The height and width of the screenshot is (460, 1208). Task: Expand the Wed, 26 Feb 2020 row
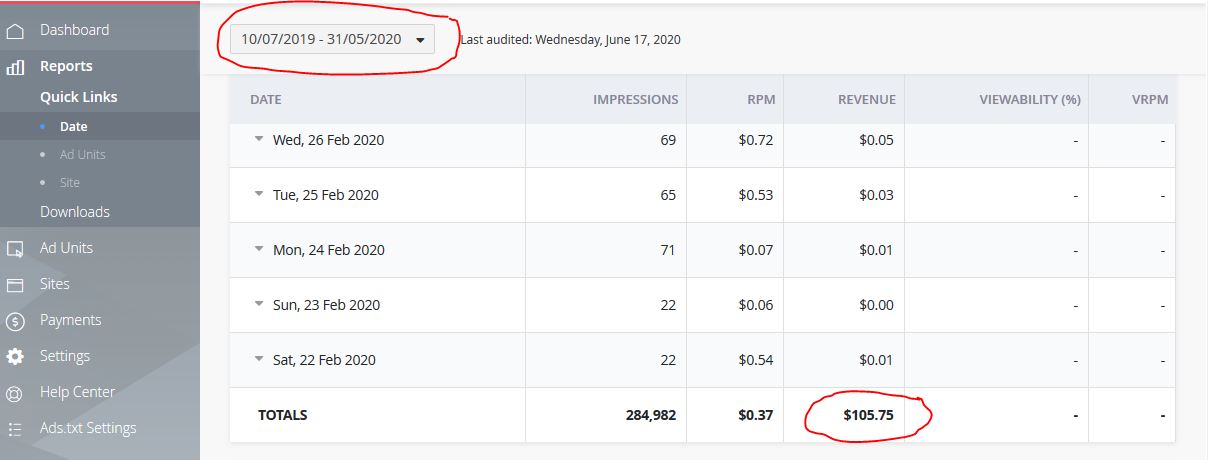[259, 140]
